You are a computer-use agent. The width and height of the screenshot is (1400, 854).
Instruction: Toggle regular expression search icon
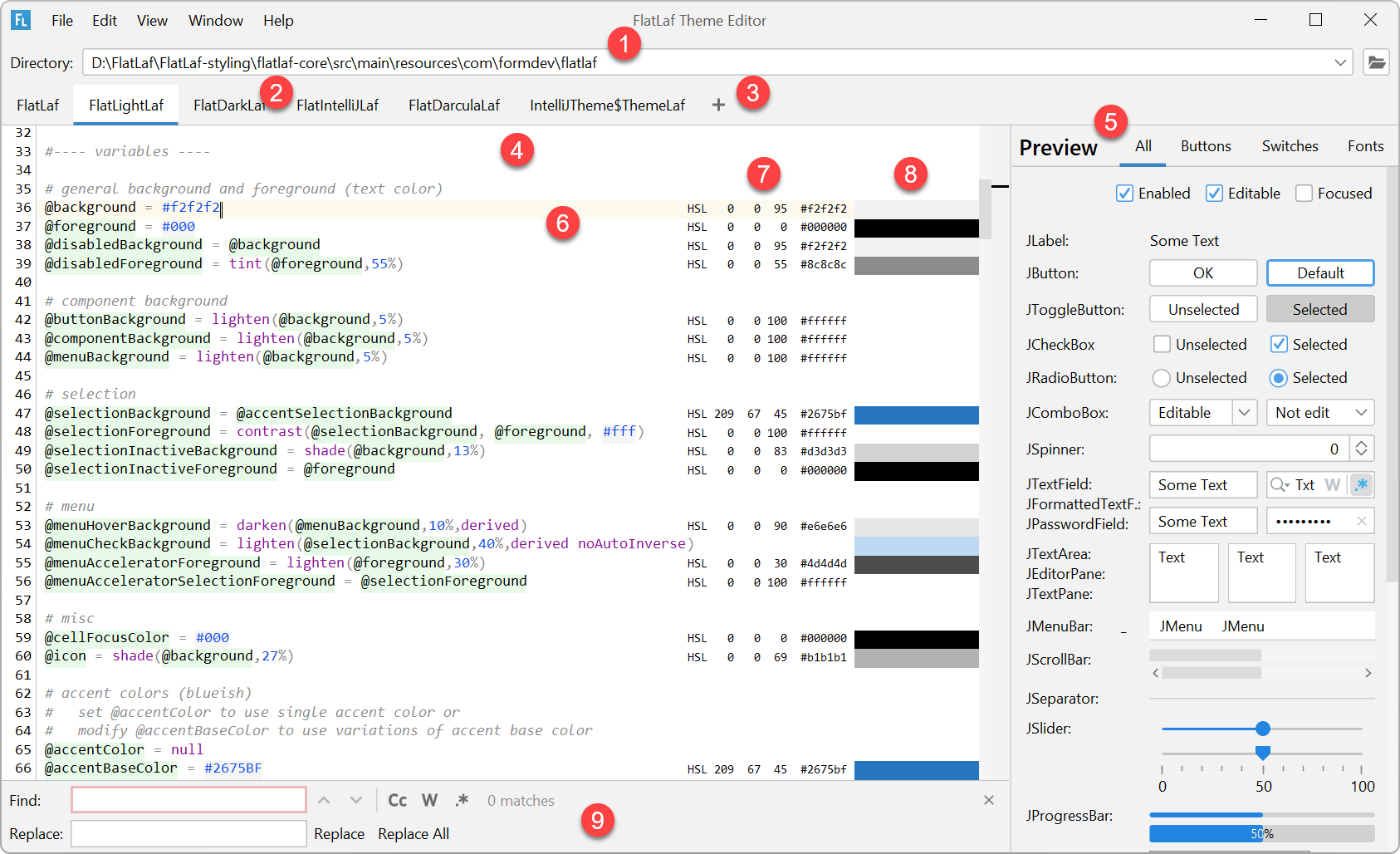coord(462,800)
